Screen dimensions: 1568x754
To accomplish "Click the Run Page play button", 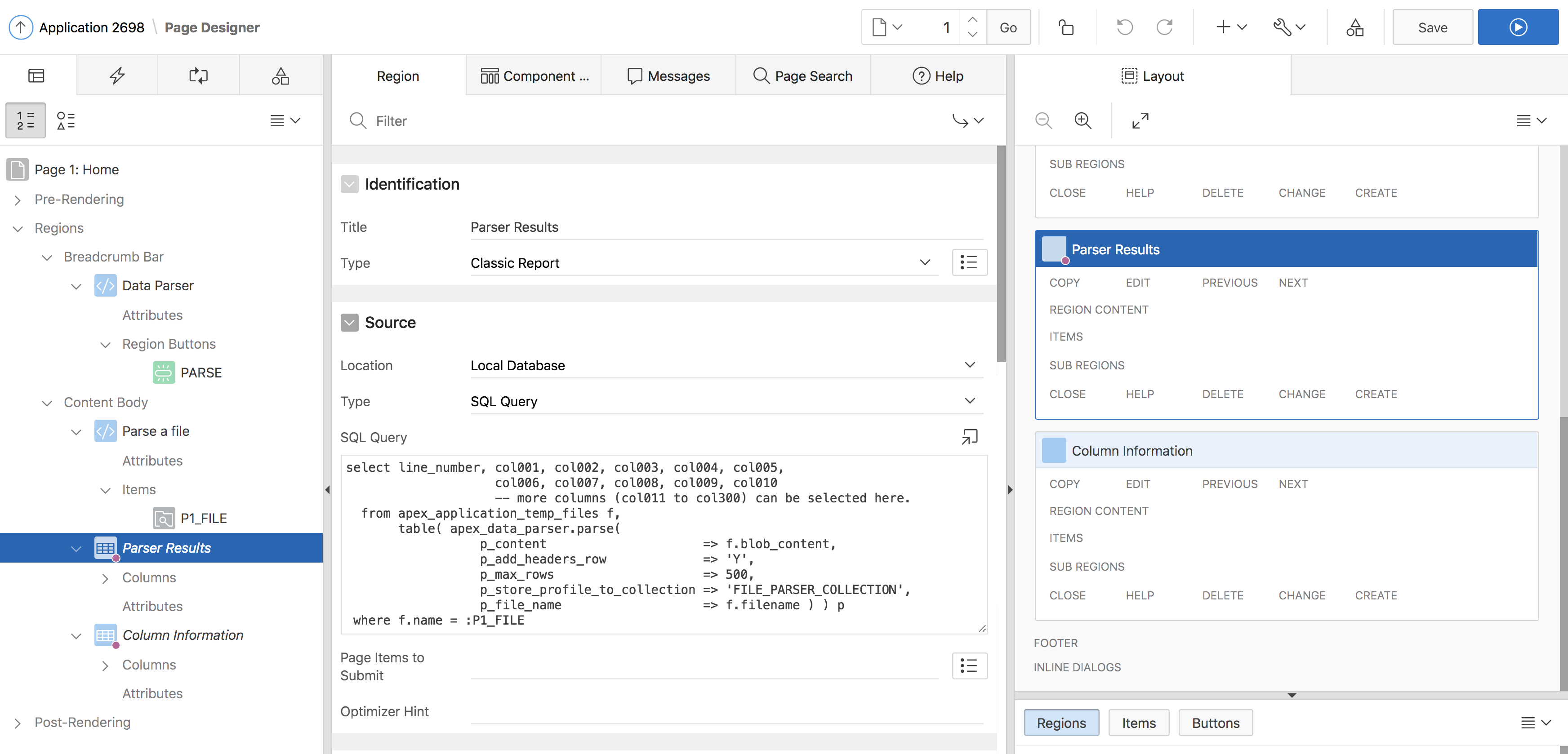I will [x=1518, y=27].
